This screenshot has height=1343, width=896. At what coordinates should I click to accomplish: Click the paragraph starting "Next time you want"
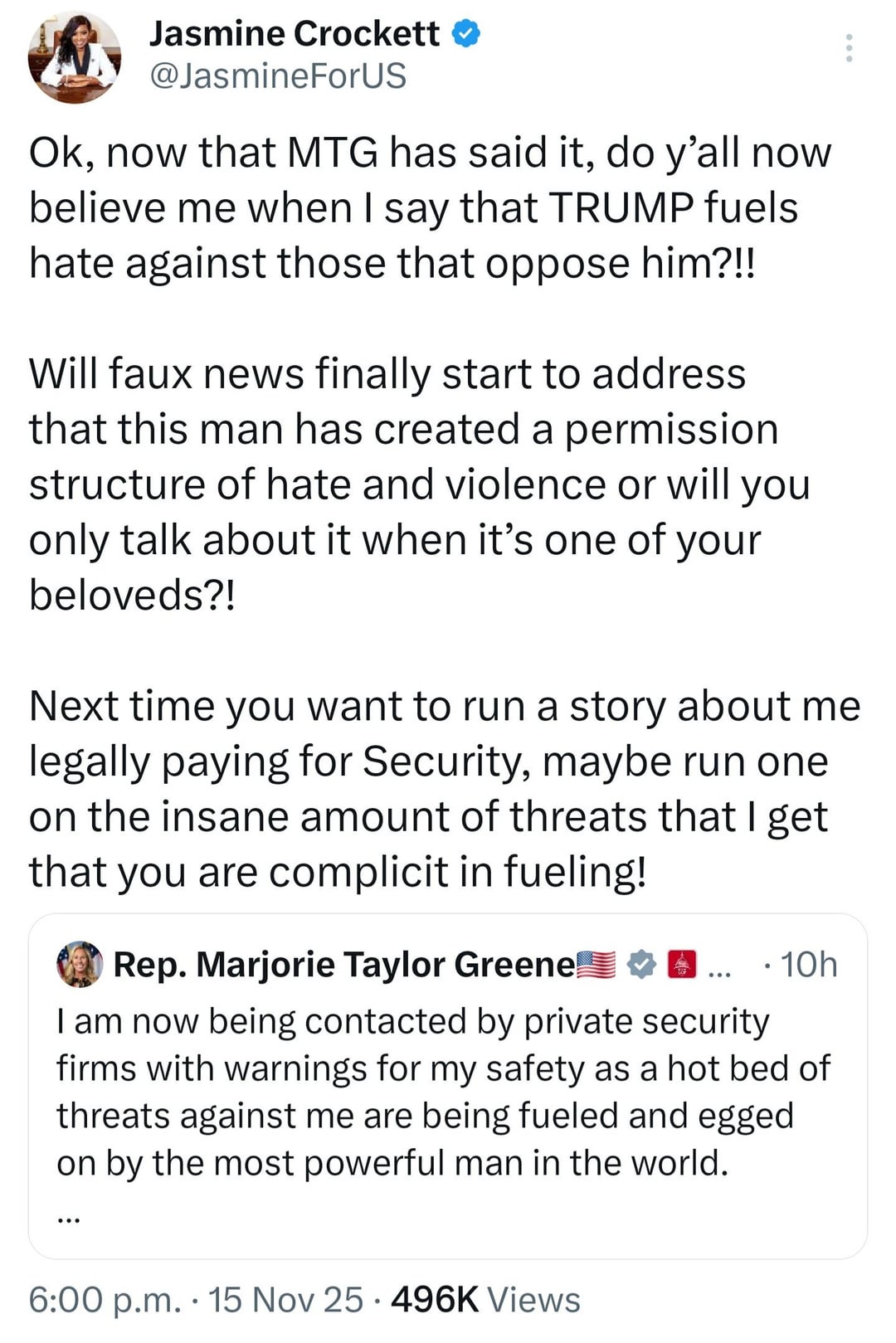click(x=444, y=788)
